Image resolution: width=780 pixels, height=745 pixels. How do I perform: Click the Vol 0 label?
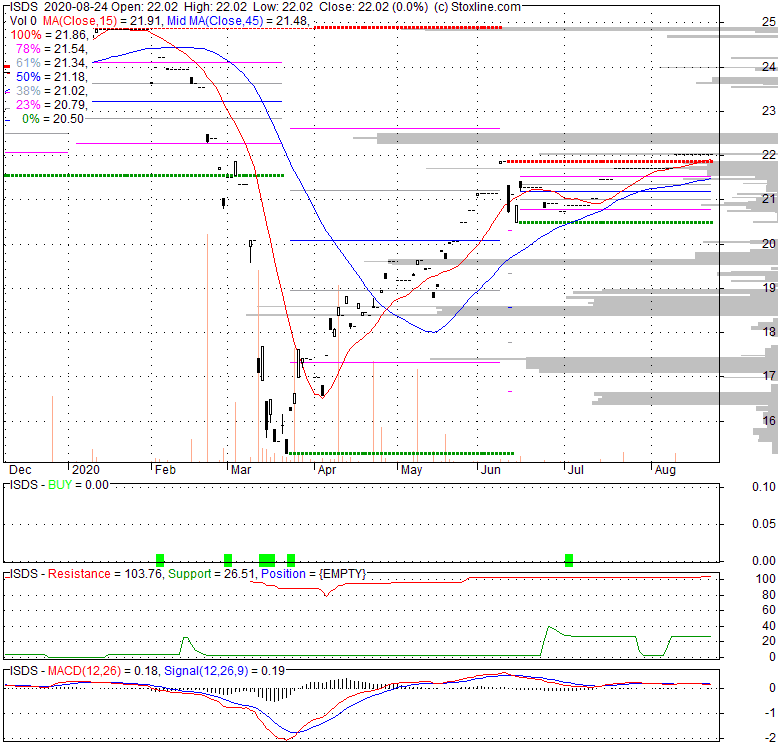point(23,21)
